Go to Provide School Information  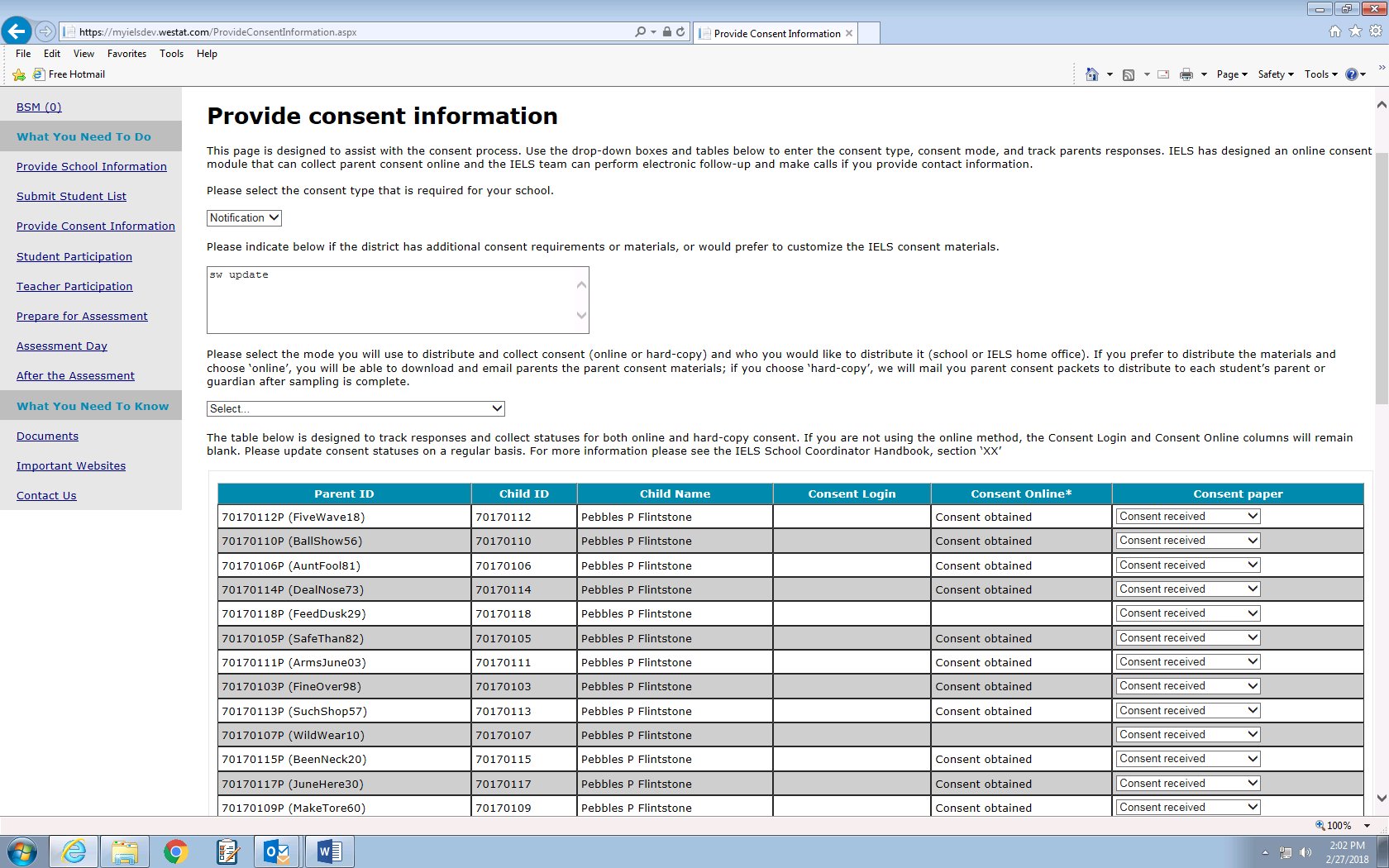pyautogui.click(x=92, y=167)
